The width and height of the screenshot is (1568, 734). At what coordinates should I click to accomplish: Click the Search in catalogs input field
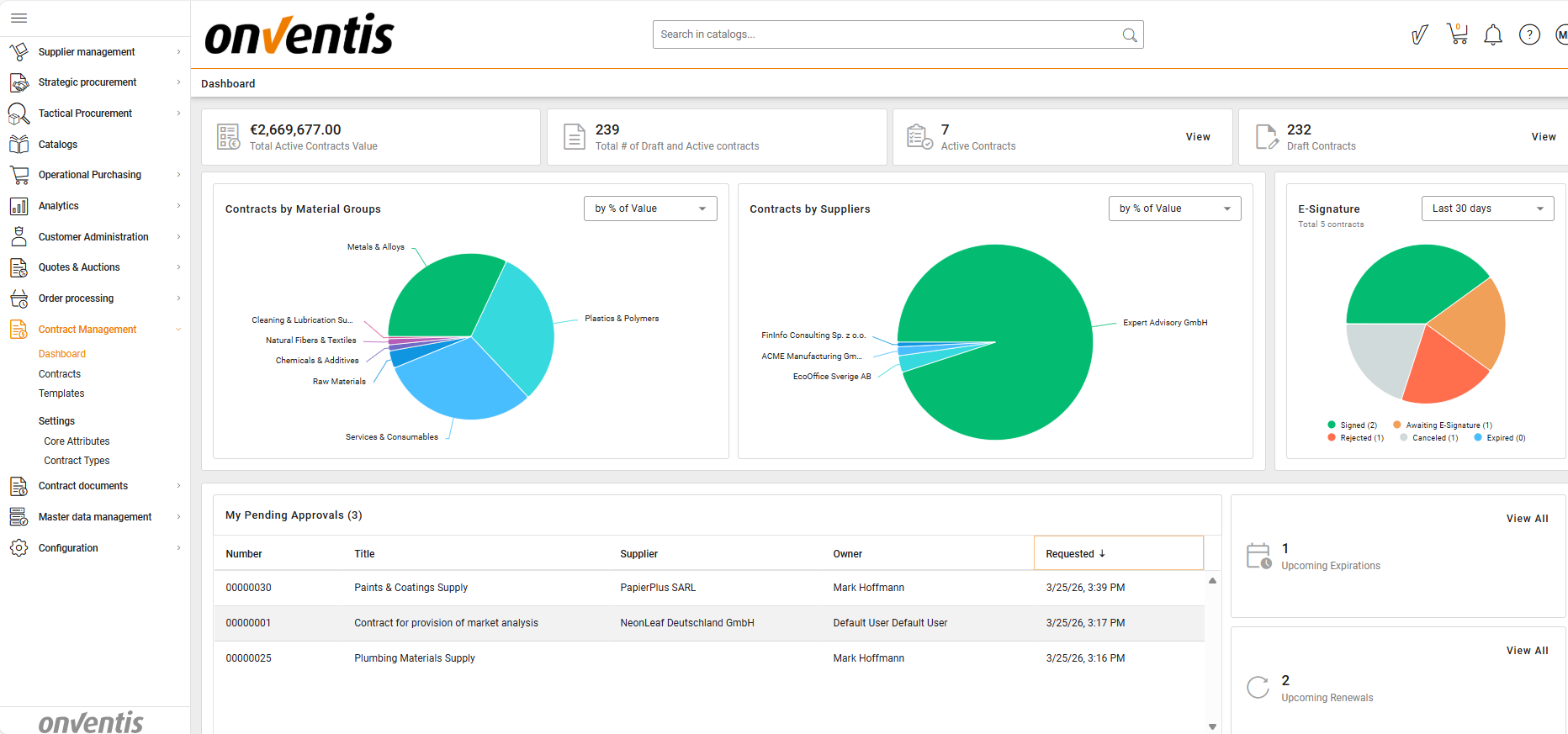pyautogui.click(x=887, y=34)
